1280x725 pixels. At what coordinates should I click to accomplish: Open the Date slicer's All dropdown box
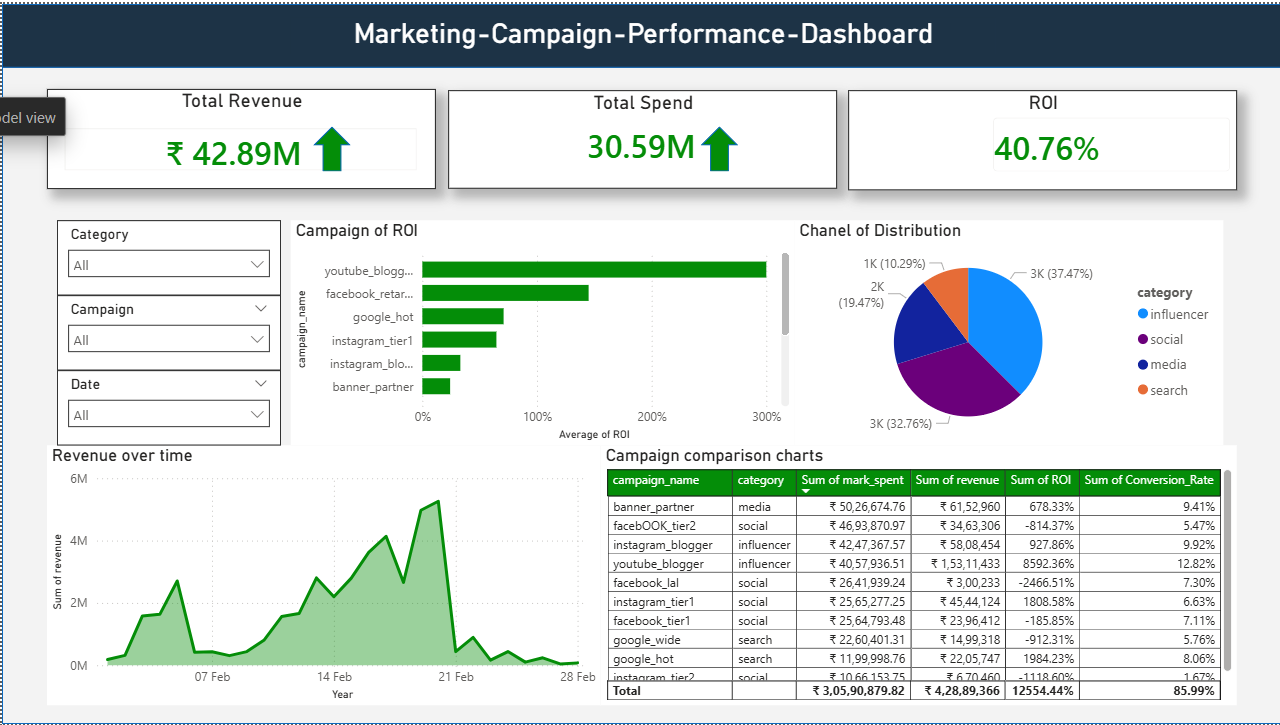point(168,415)
